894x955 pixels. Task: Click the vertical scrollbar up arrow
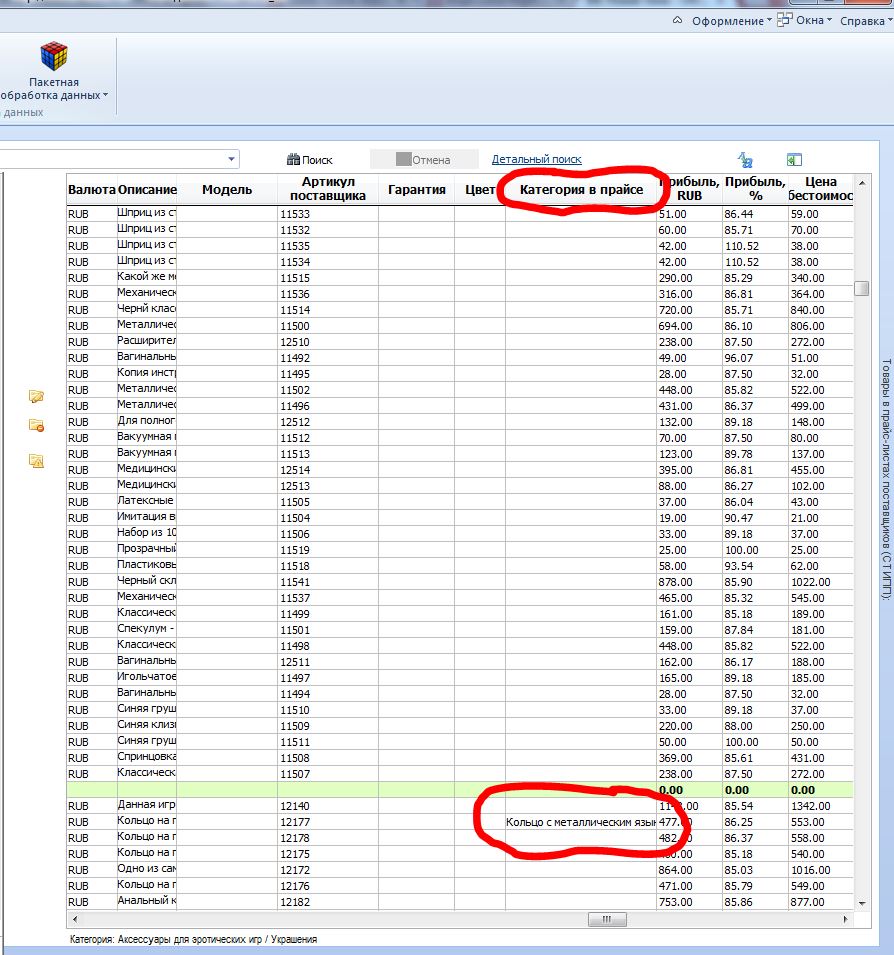coord(862,183)
